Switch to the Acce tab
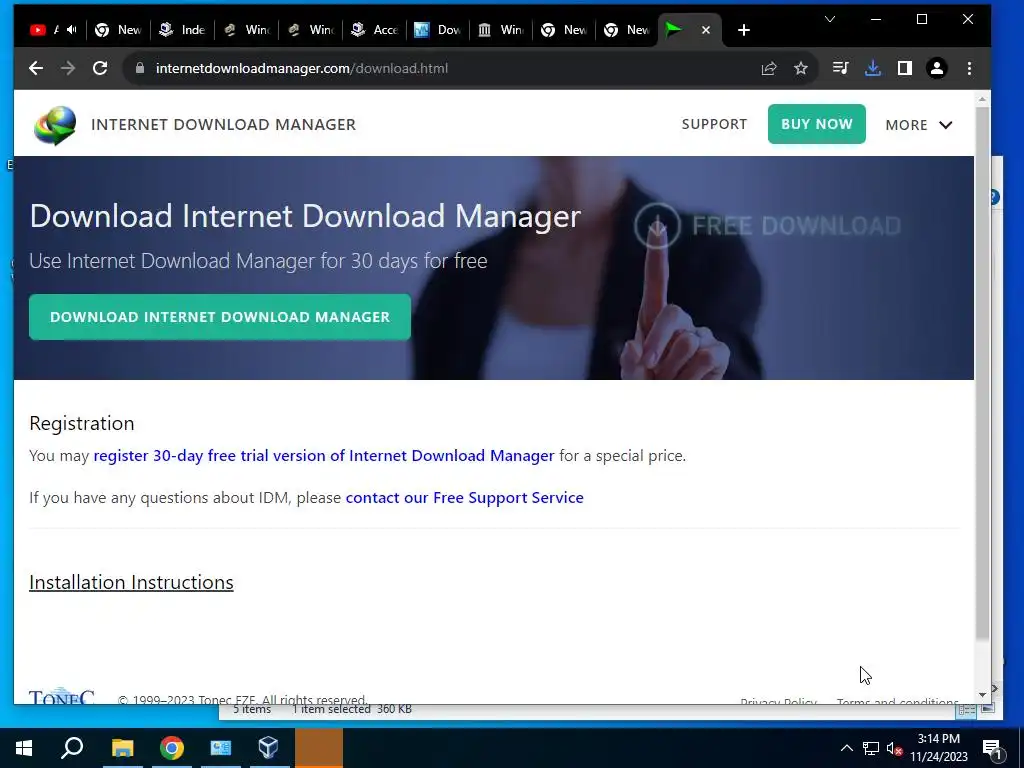This screenshot has height=768, width=1024. coord(374,30)
